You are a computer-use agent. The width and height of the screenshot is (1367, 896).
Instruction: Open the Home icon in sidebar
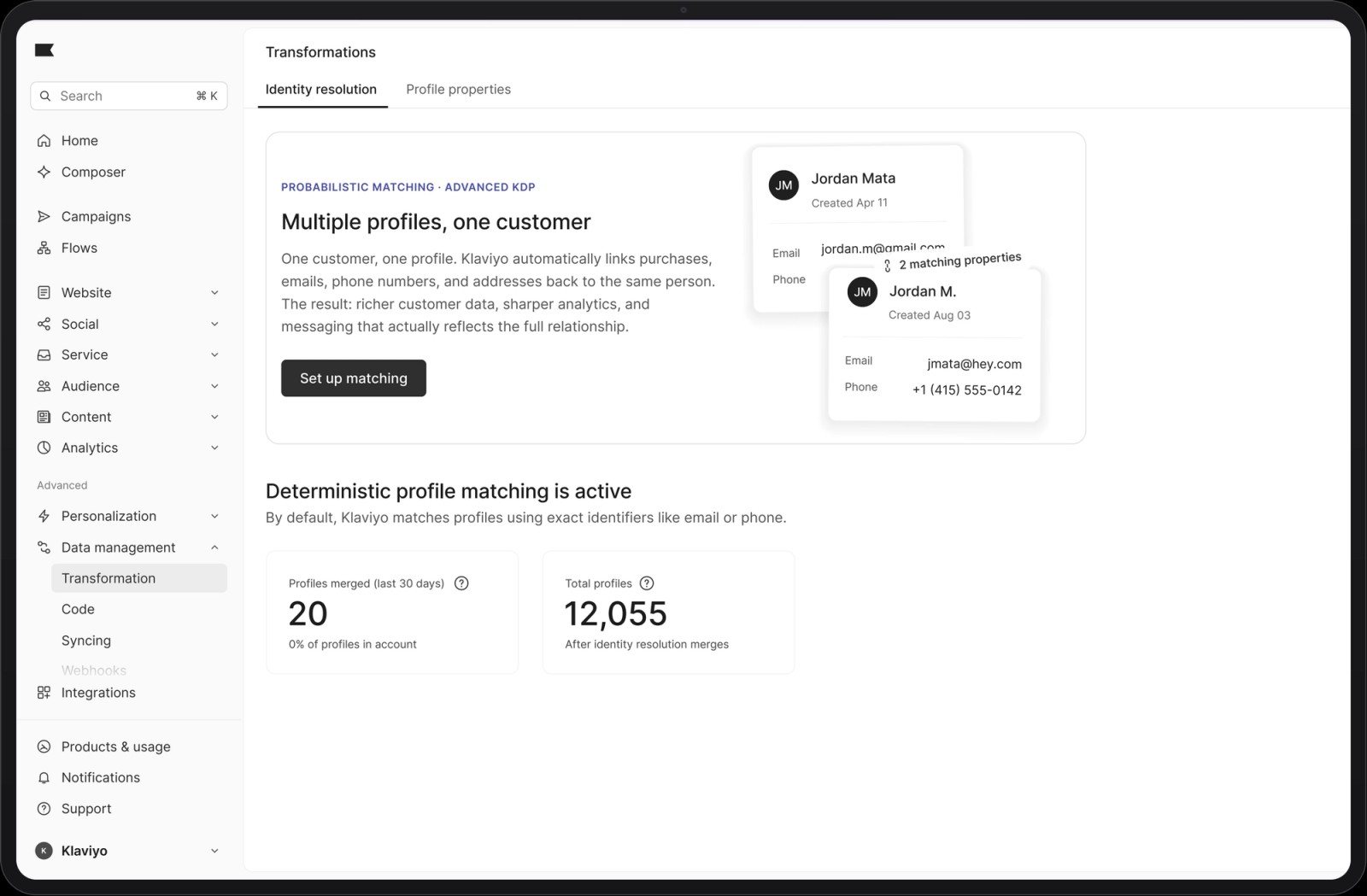44,141
